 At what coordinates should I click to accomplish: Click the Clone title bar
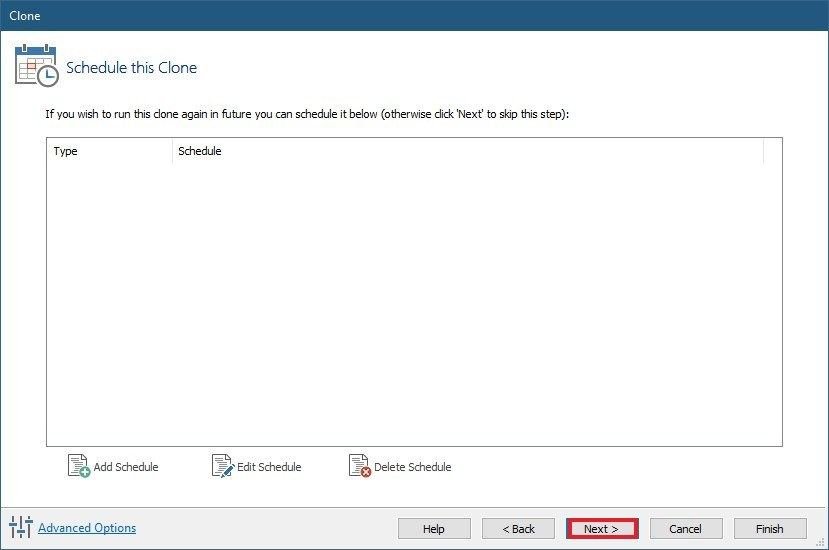click(414, 15)
